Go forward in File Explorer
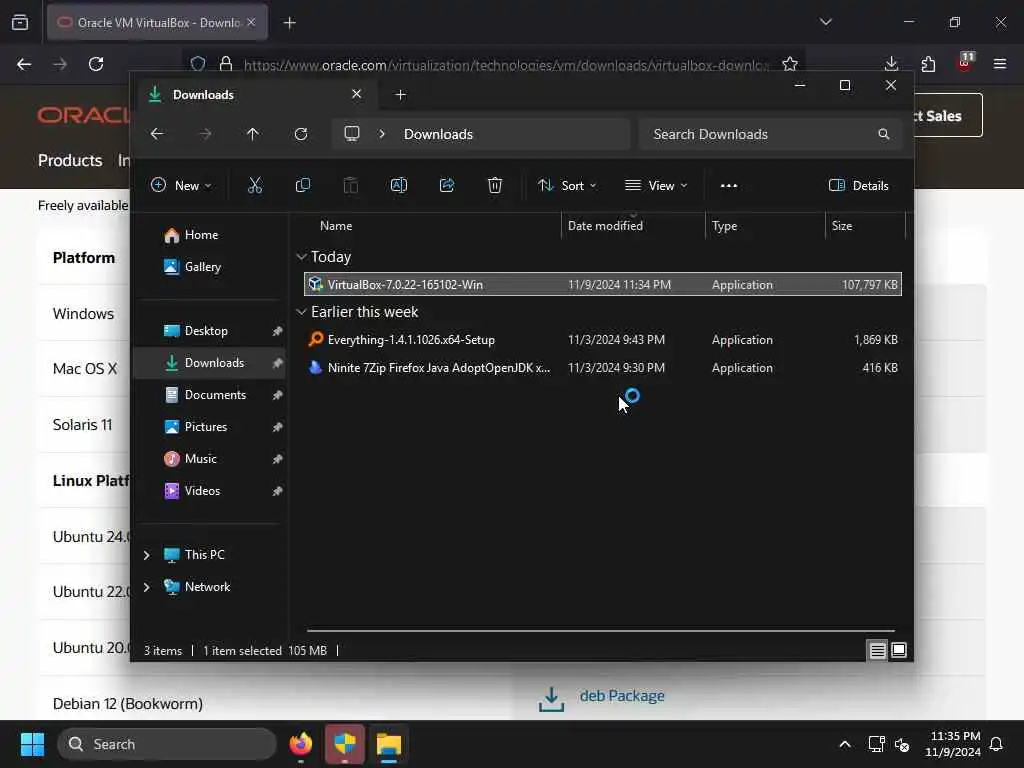Screen dimensions: 1024x768 [205, 134]
